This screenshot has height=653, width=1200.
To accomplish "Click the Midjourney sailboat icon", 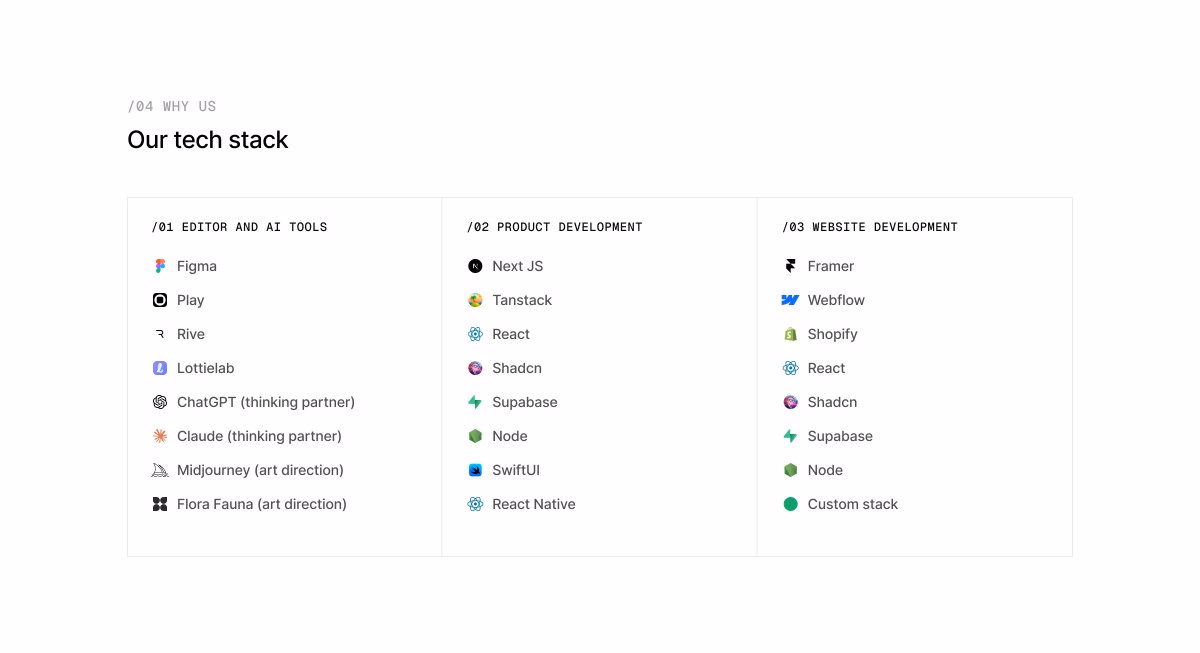I will pos(160,470).
